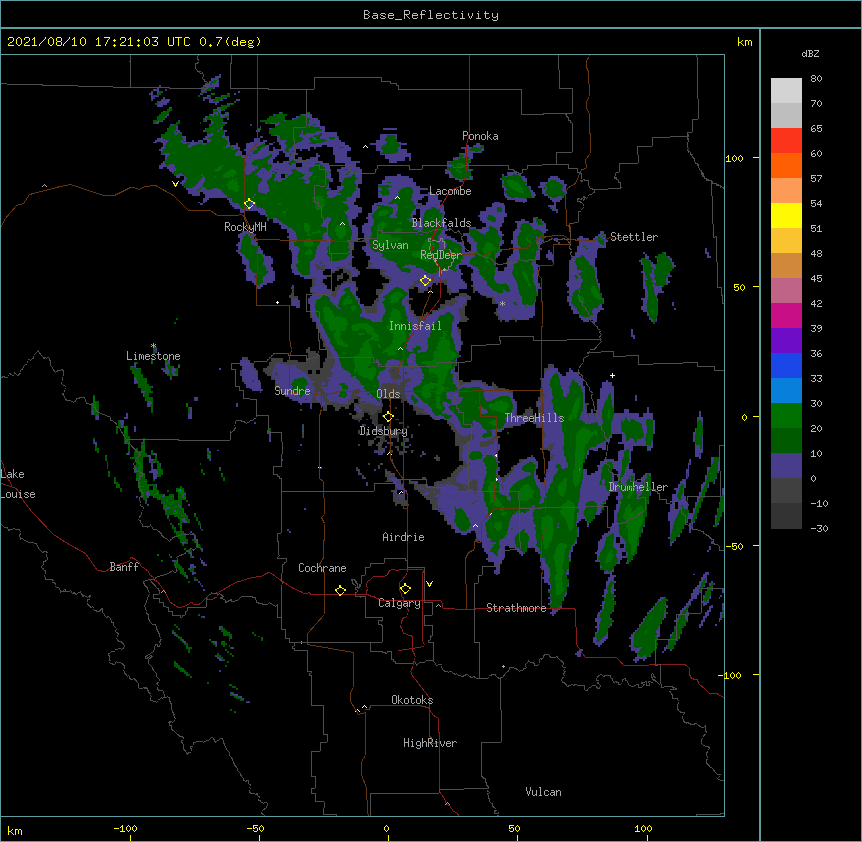This screenshot has height=842, width=862.
Task: Select the Lake Louise label
Action: point(18,484)
